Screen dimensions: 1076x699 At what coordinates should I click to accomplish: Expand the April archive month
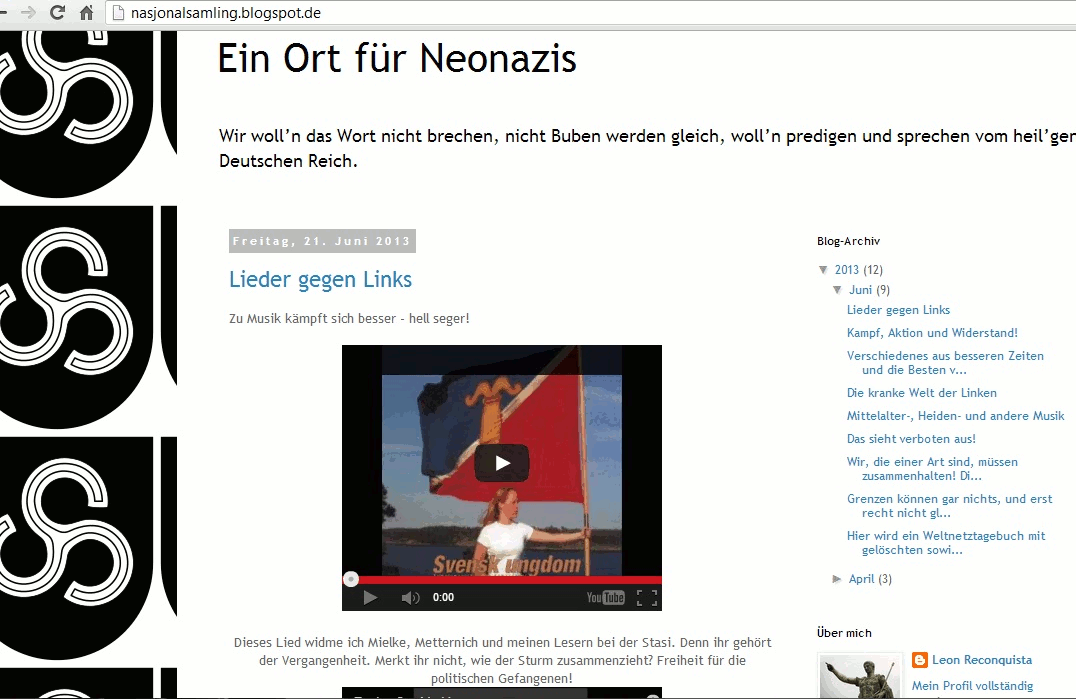pos(837,579)
